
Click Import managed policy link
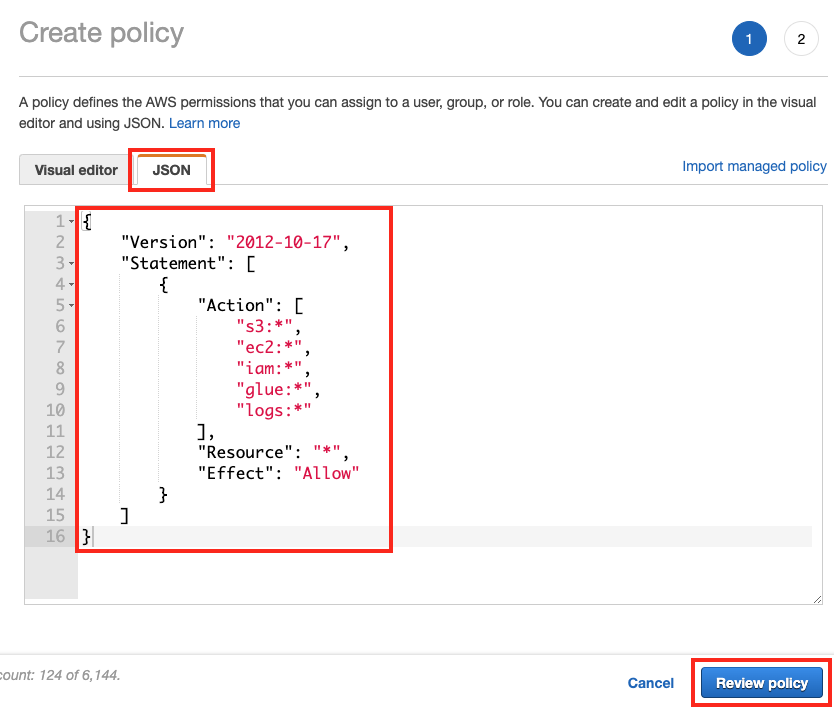[x=754, y=166]
